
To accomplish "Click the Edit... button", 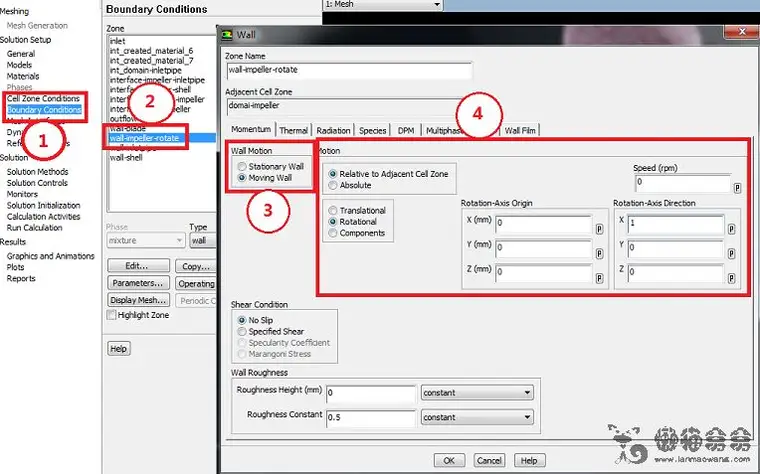I will tap(138, 266).
